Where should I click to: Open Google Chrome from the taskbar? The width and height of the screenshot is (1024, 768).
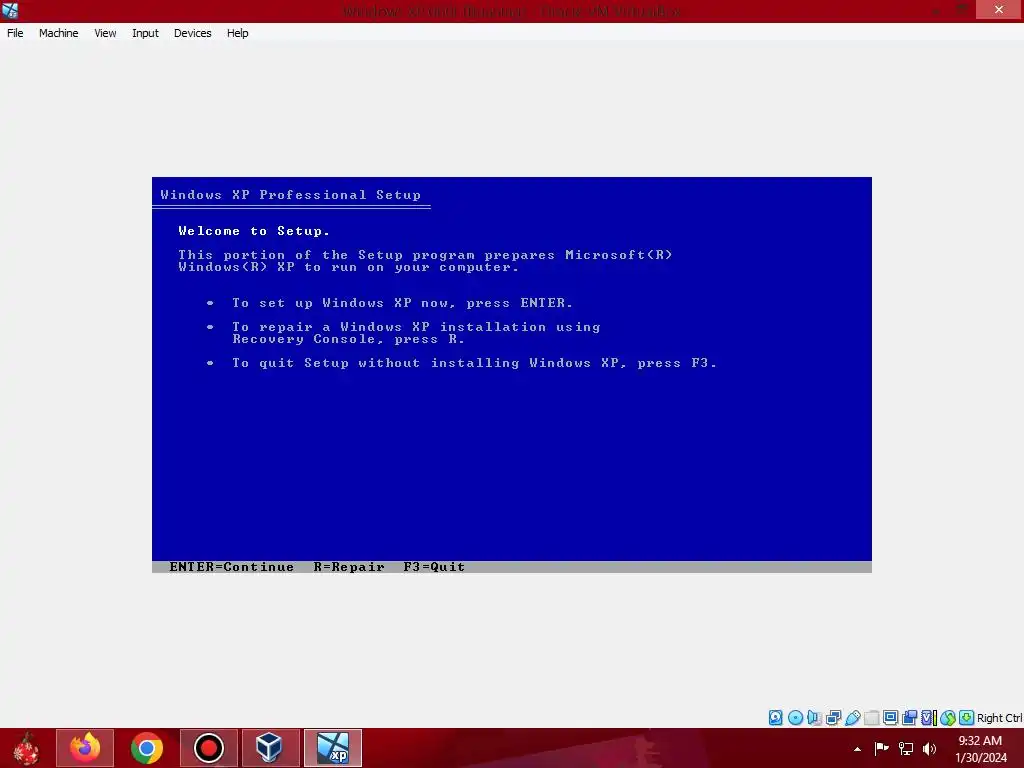pyautogui.click(x=146, y=748)
